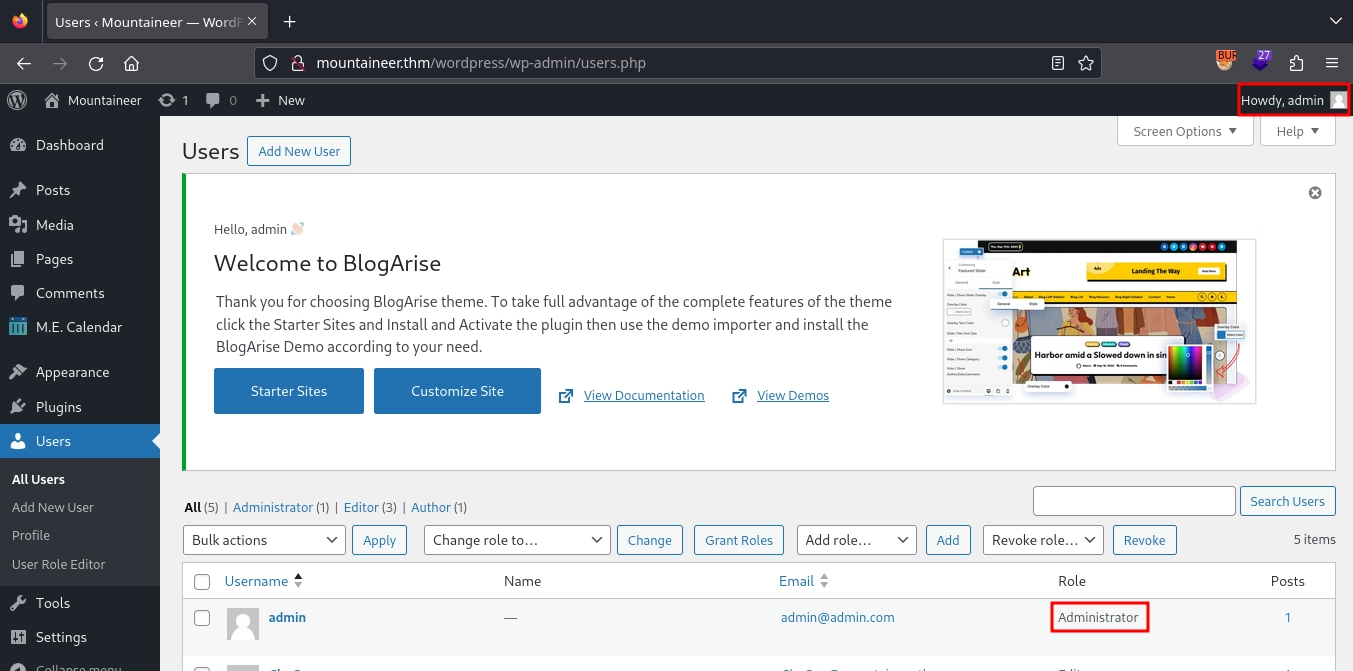Open the Firefox extensions puzzle icon
1353x671 pixels.
coord(1296,63)
